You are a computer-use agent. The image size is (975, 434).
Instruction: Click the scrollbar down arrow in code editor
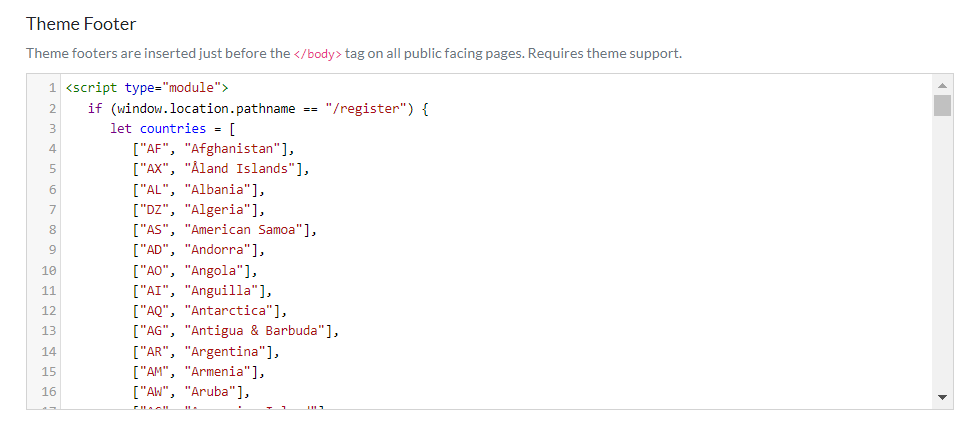(x=941, y=397)
